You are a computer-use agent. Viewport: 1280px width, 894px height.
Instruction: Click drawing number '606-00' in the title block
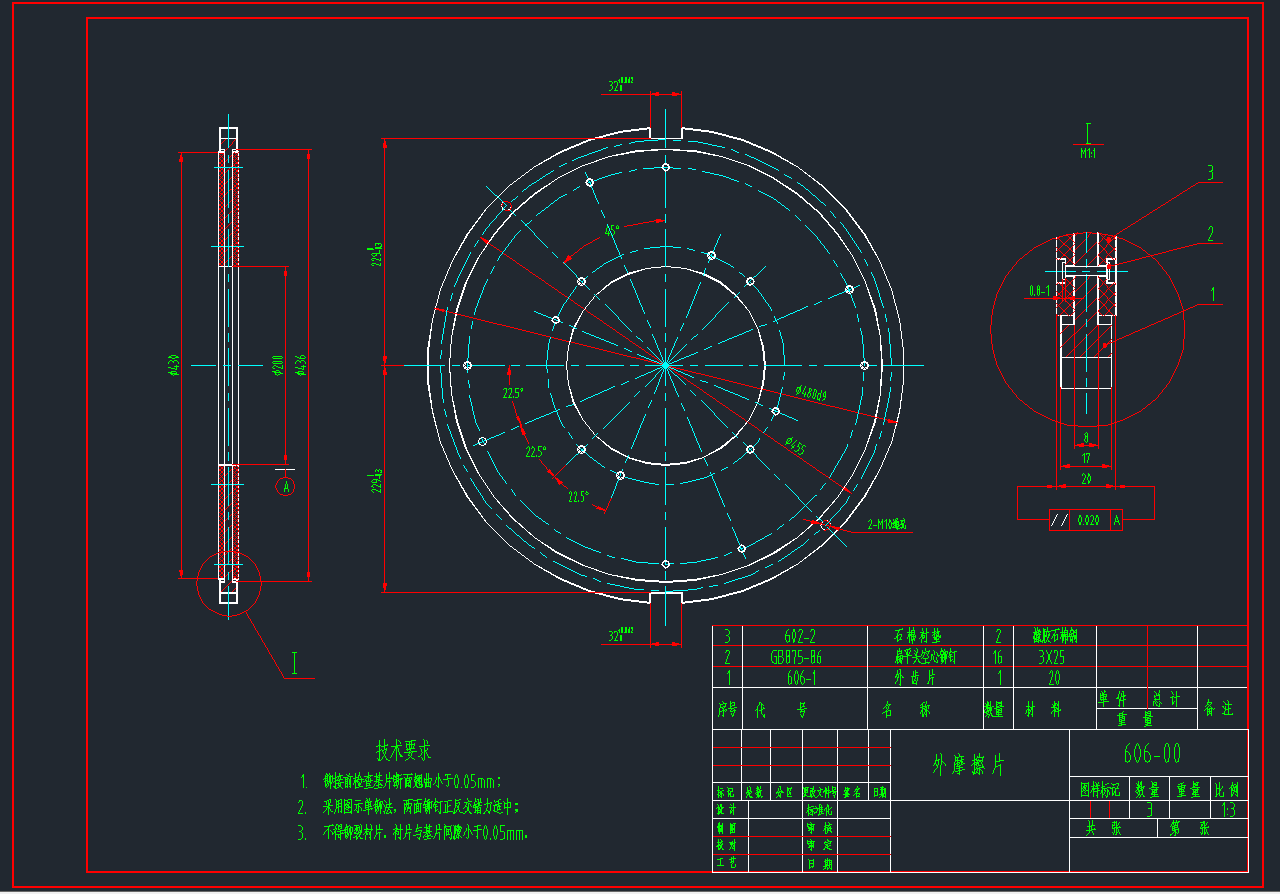click(1153, 755)
